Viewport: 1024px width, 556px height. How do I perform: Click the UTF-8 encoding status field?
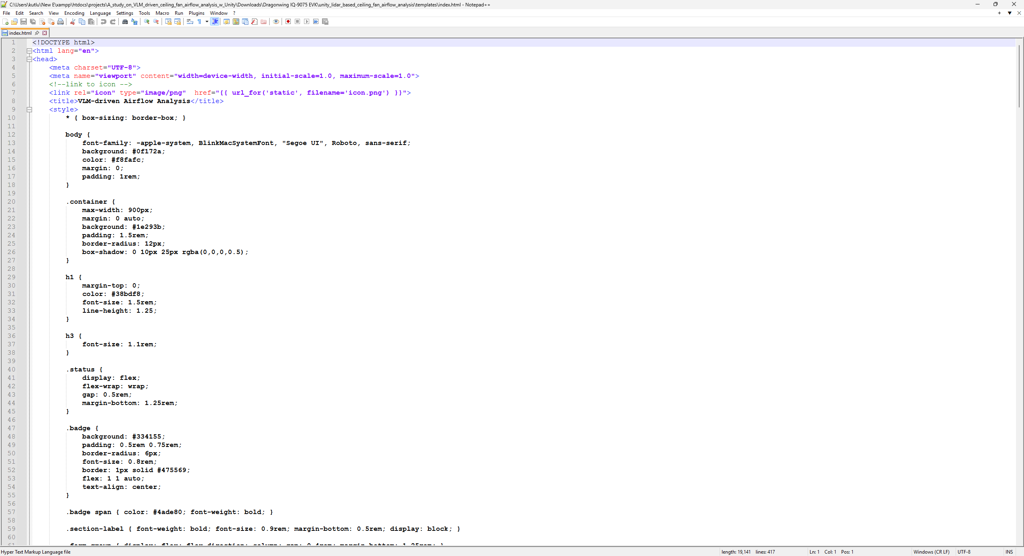pyautogui.click(x=964, y=552)
